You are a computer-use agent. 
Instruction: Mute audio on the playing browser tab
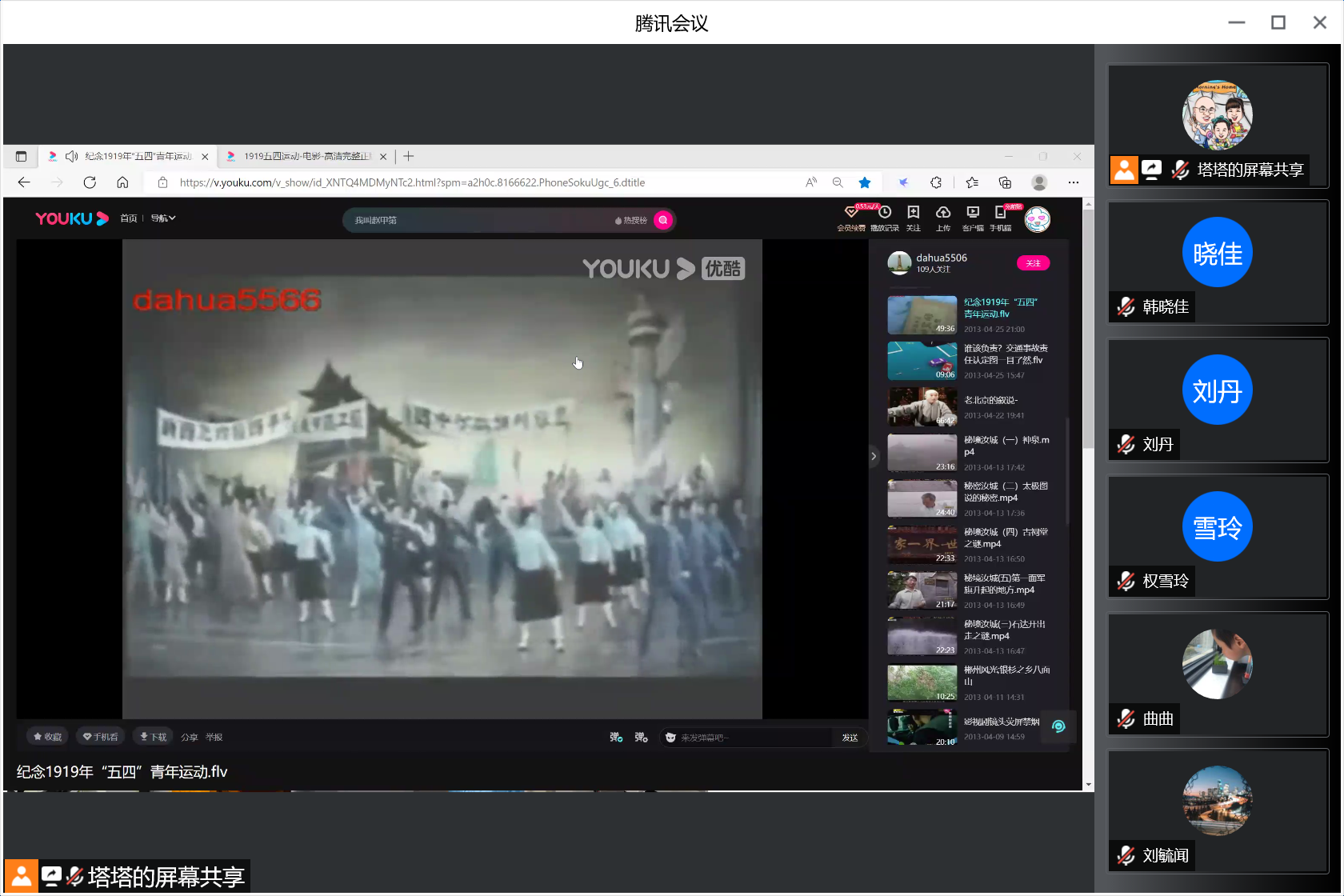click(x=72, y=156)
